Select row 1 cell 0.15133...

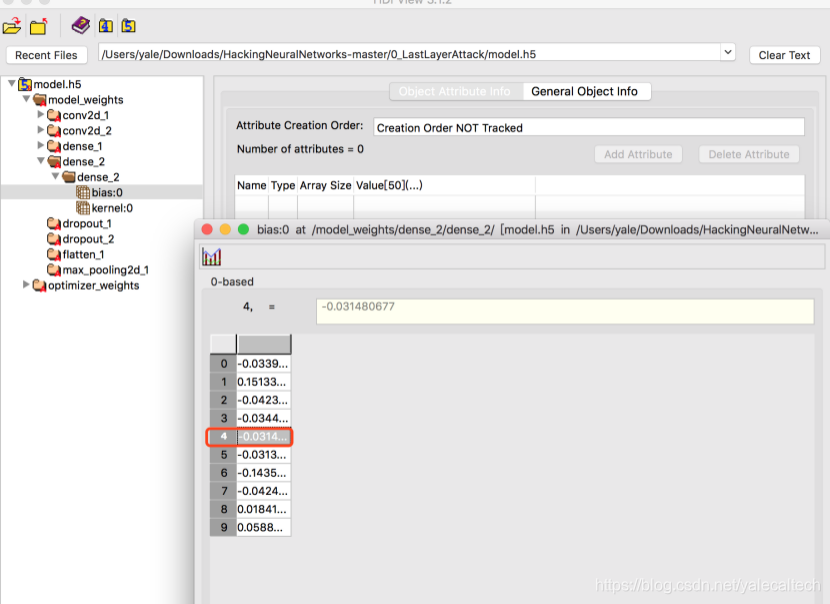(x=264, y=382)
